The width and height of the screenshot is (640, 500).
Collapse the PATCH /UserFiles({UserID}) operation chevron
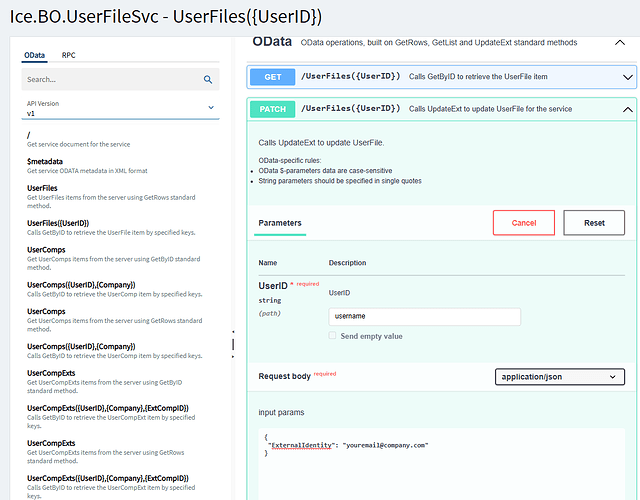pos(627,109)
